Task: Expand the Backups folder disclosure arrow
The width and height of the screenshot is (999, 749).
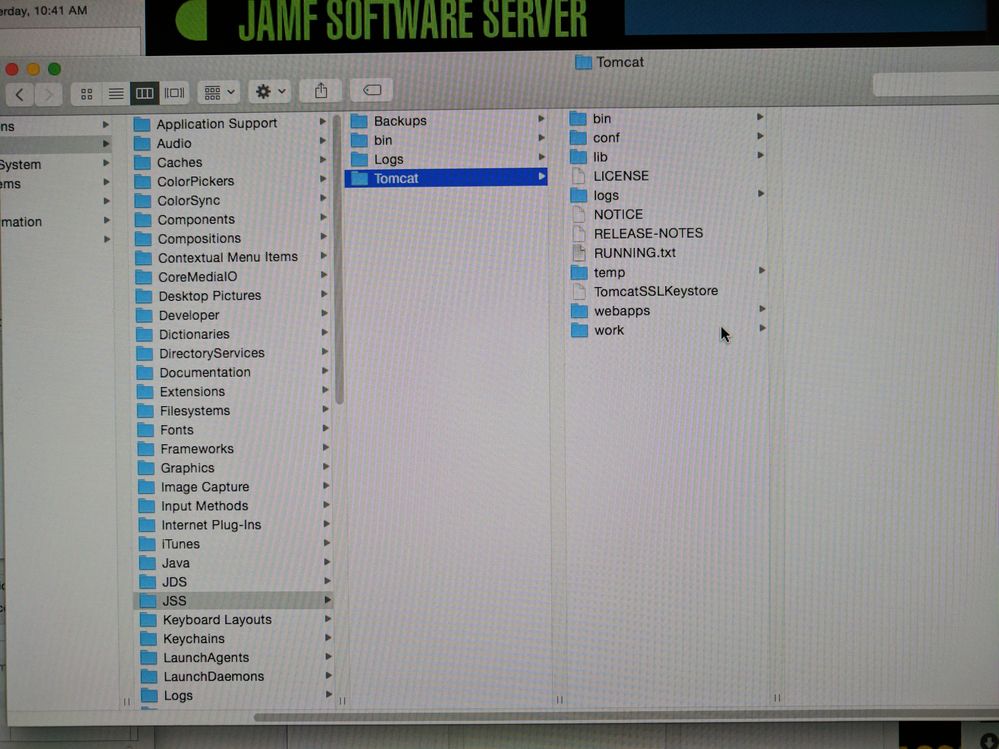Action: (541, 118)
